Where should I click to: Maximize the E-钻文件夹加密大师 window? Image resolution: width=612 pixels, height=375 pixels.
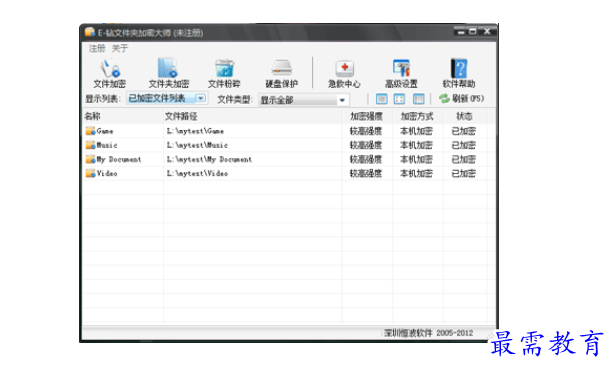point(473,32)
